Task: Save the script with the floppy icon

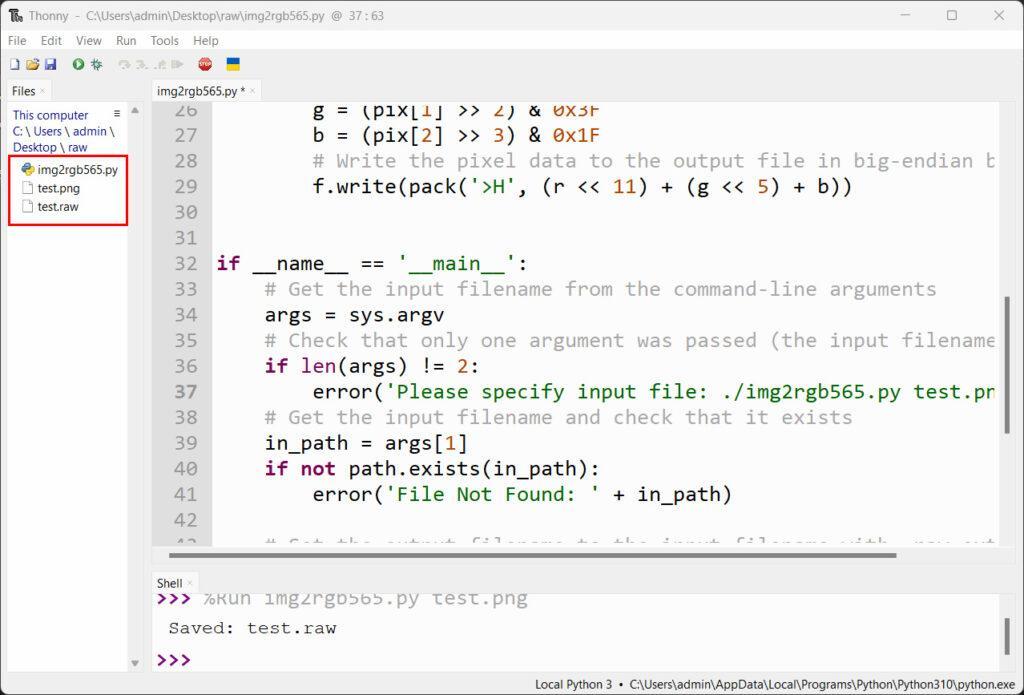Action: (50, 64)
